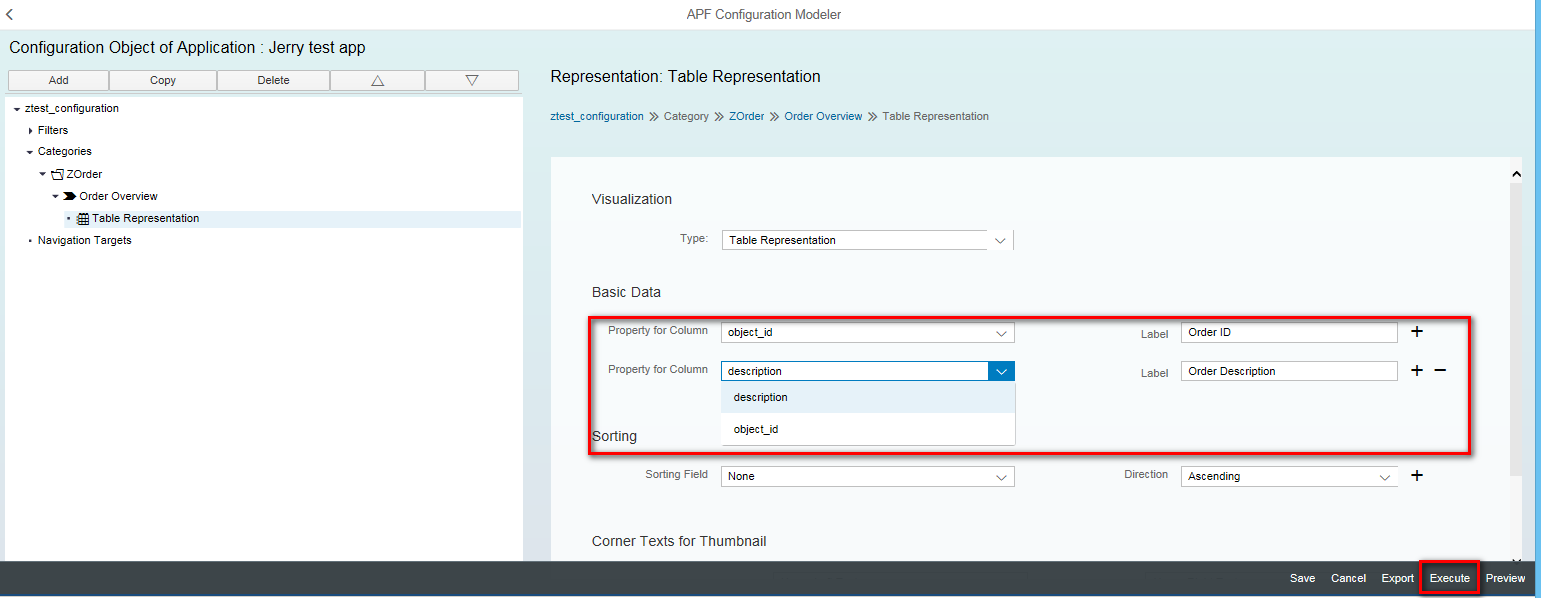The width and height of the screenshot is (1541, 598).
Task: Click Execute in the footer bar
Action: click(x=1449, y=578)
